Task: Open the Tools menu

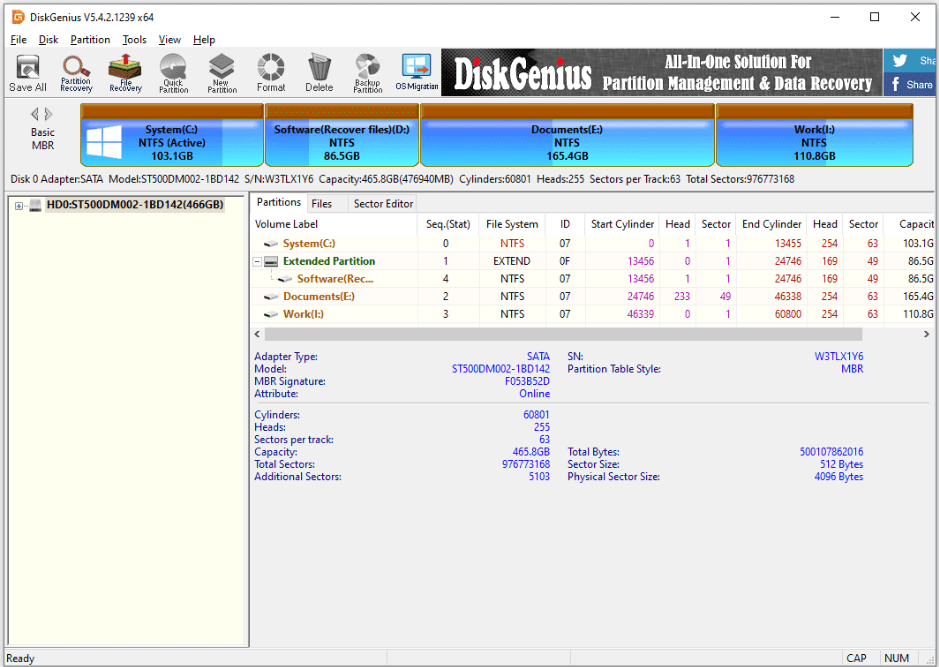Action: click(134, 40)
